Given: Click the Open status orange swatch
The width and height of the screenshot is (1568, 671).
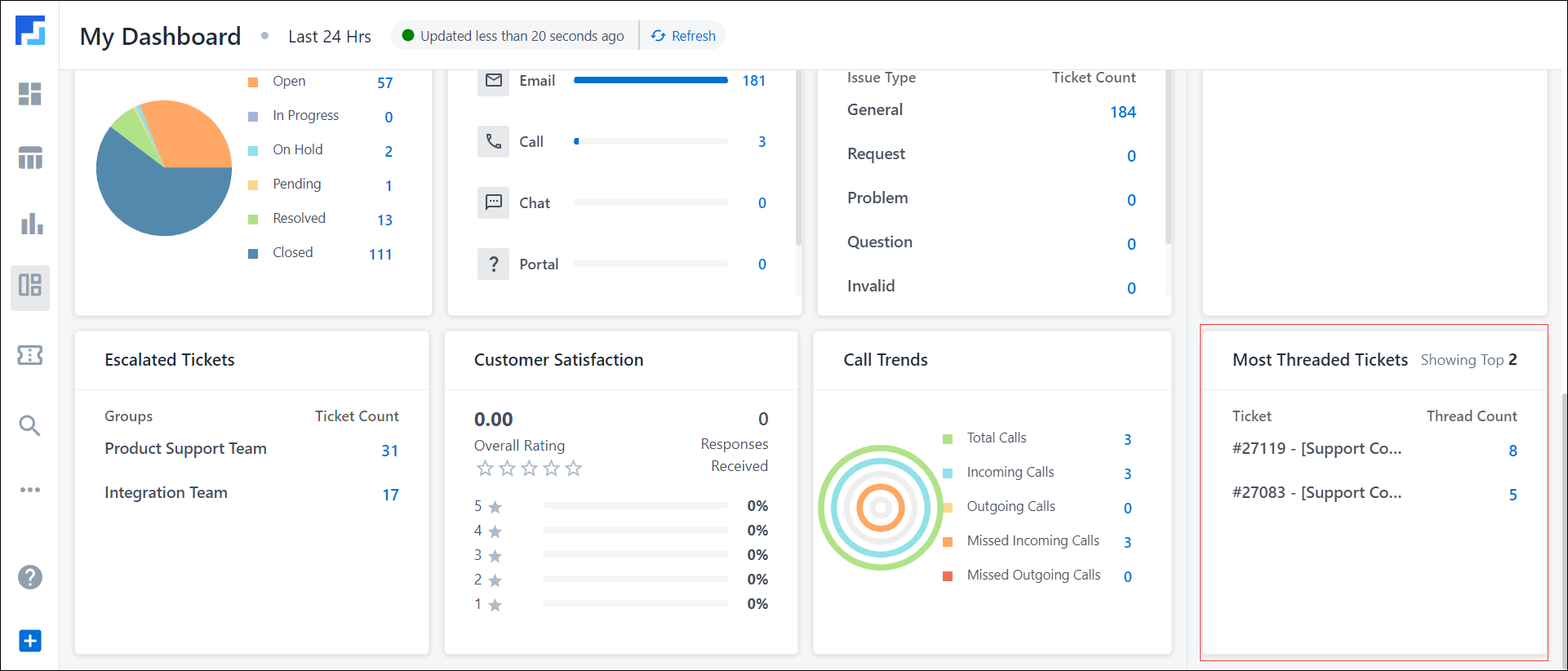Looking at the screenshot, I should click(253, 82).
